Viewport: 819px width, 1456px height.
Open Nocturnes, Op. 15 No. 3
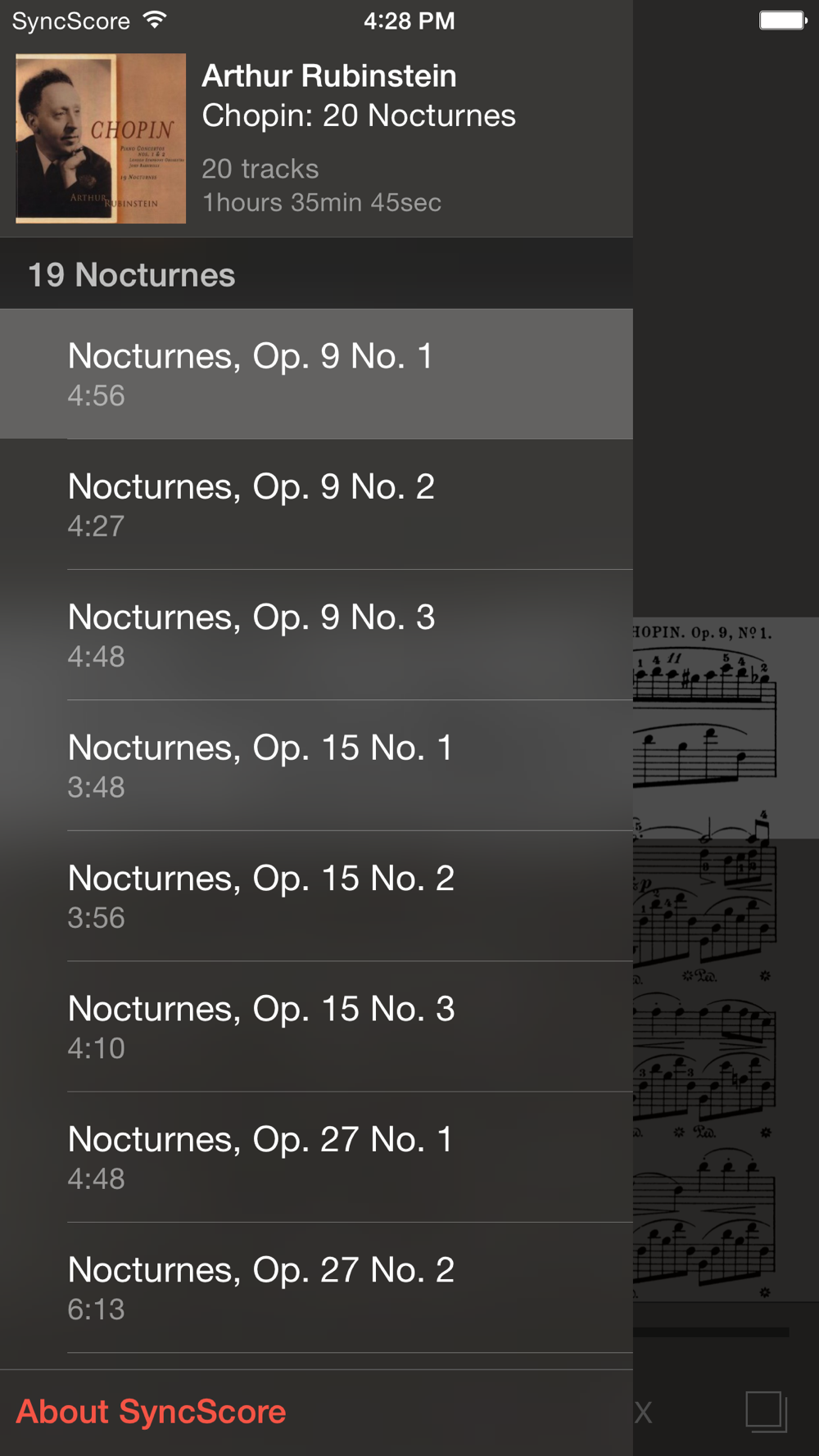(x=316, y=1026)
